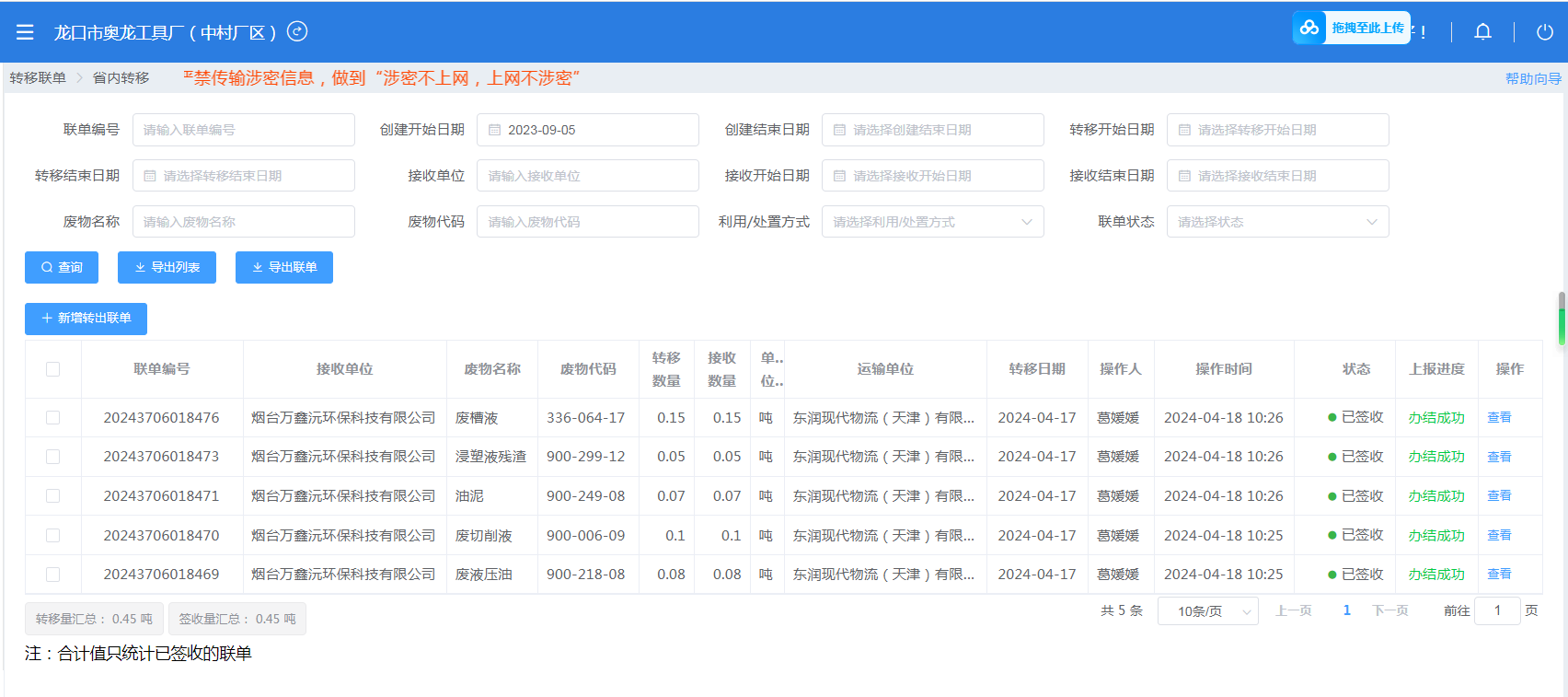Check the row for 20243706018476
This screenshot has height=697, width=1568.
click(52, 418)
